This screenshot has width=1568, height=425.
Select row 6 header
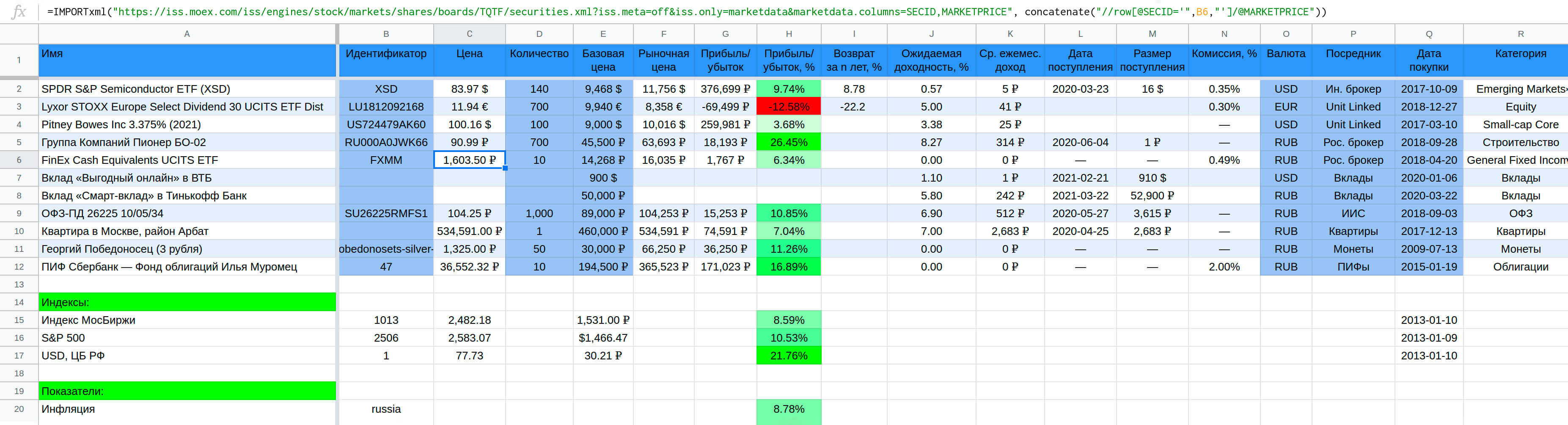coord(19,160)
